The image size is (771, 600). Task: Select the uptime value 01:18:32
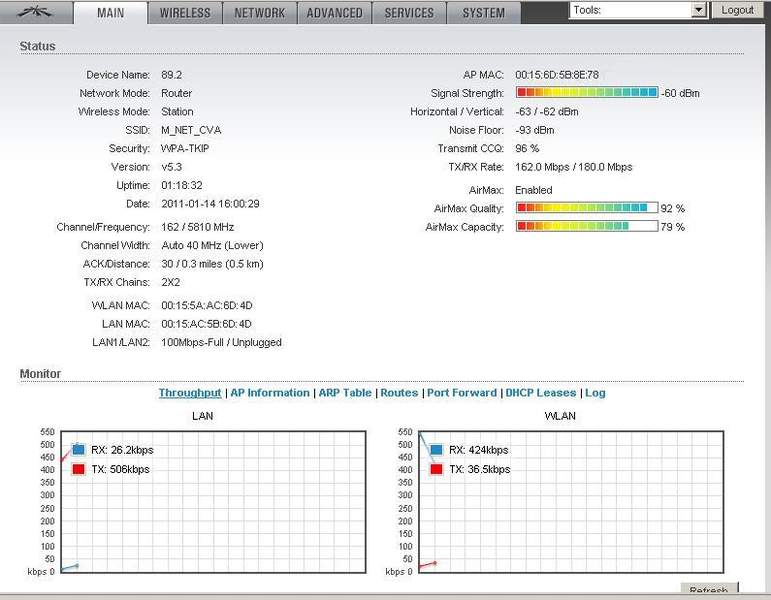(x=182, y=185)
